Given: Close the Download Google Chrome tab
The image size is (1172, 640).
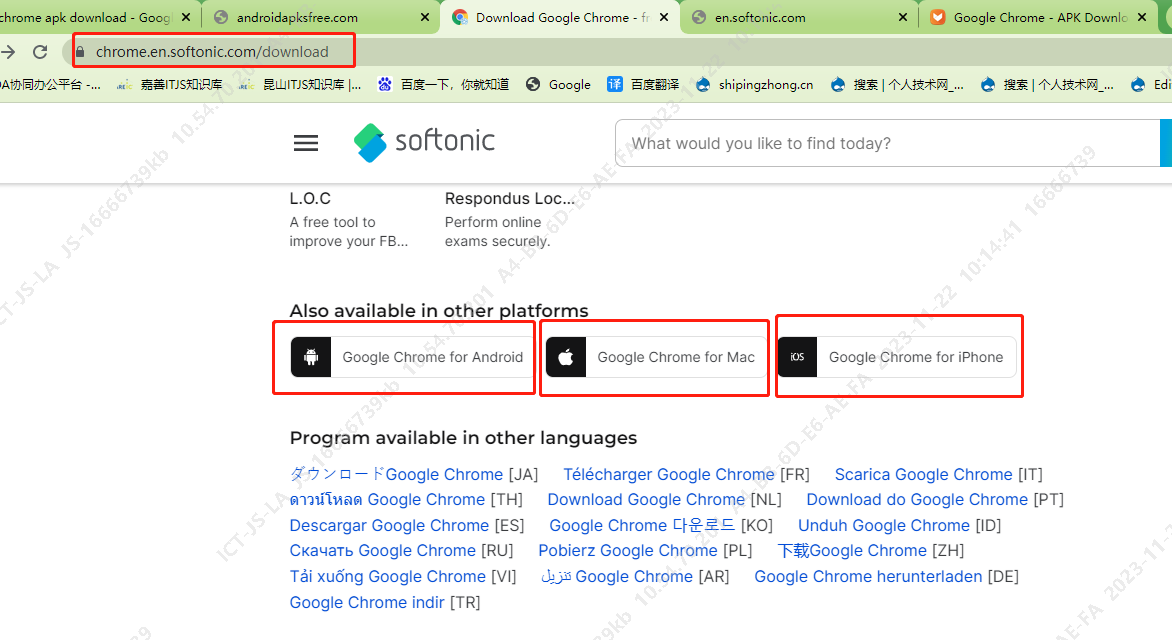Looking at the screenshot, I should pos(664,17).
